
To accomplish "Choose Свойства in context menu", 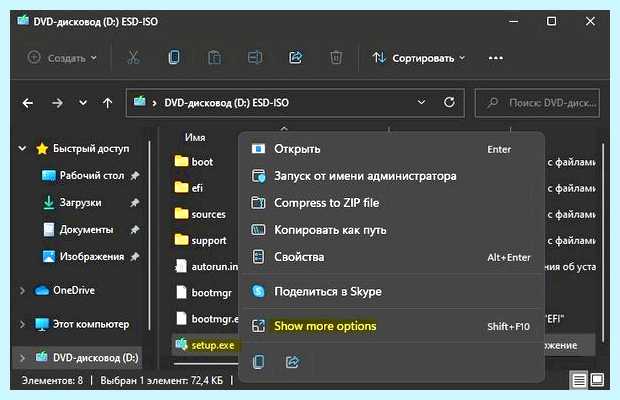I will [x=391, y=257].
